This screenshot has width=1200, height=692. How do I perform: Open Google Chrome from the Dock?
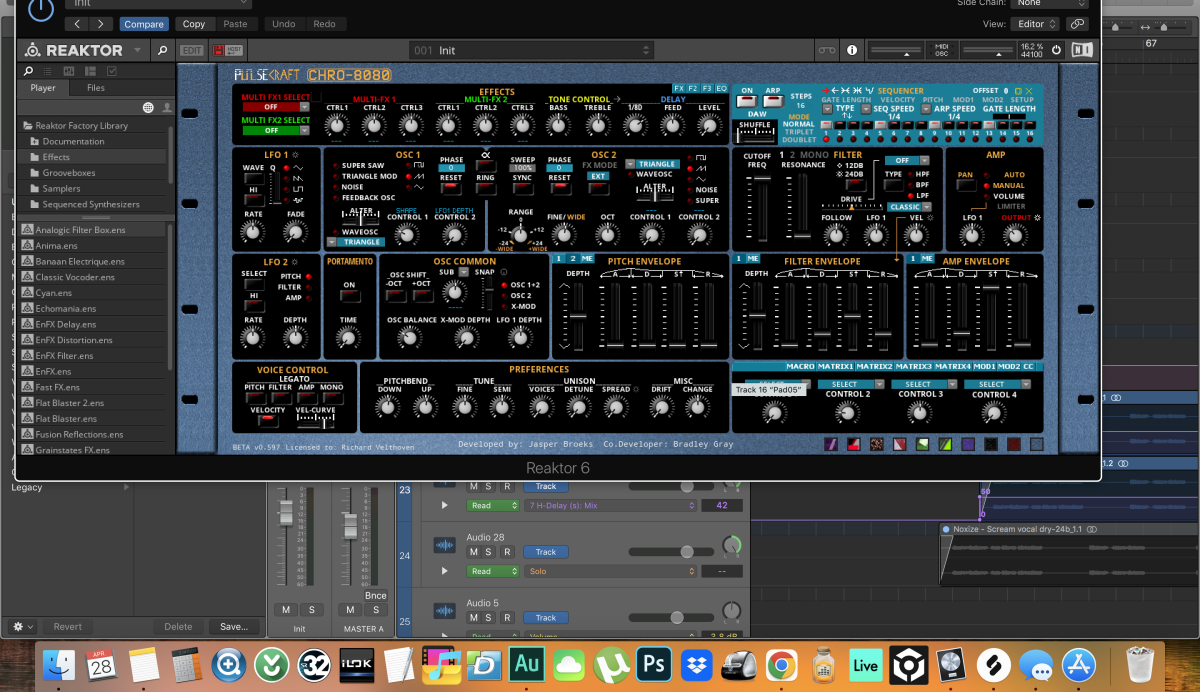click(x=781, y=663)
